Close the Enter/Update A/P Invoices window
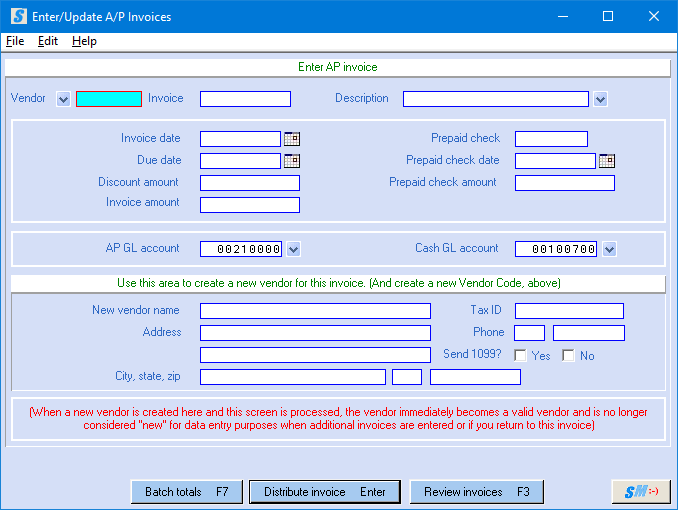Image resolution: width=678 pixels, height=510 pixels. pos(654,16)
